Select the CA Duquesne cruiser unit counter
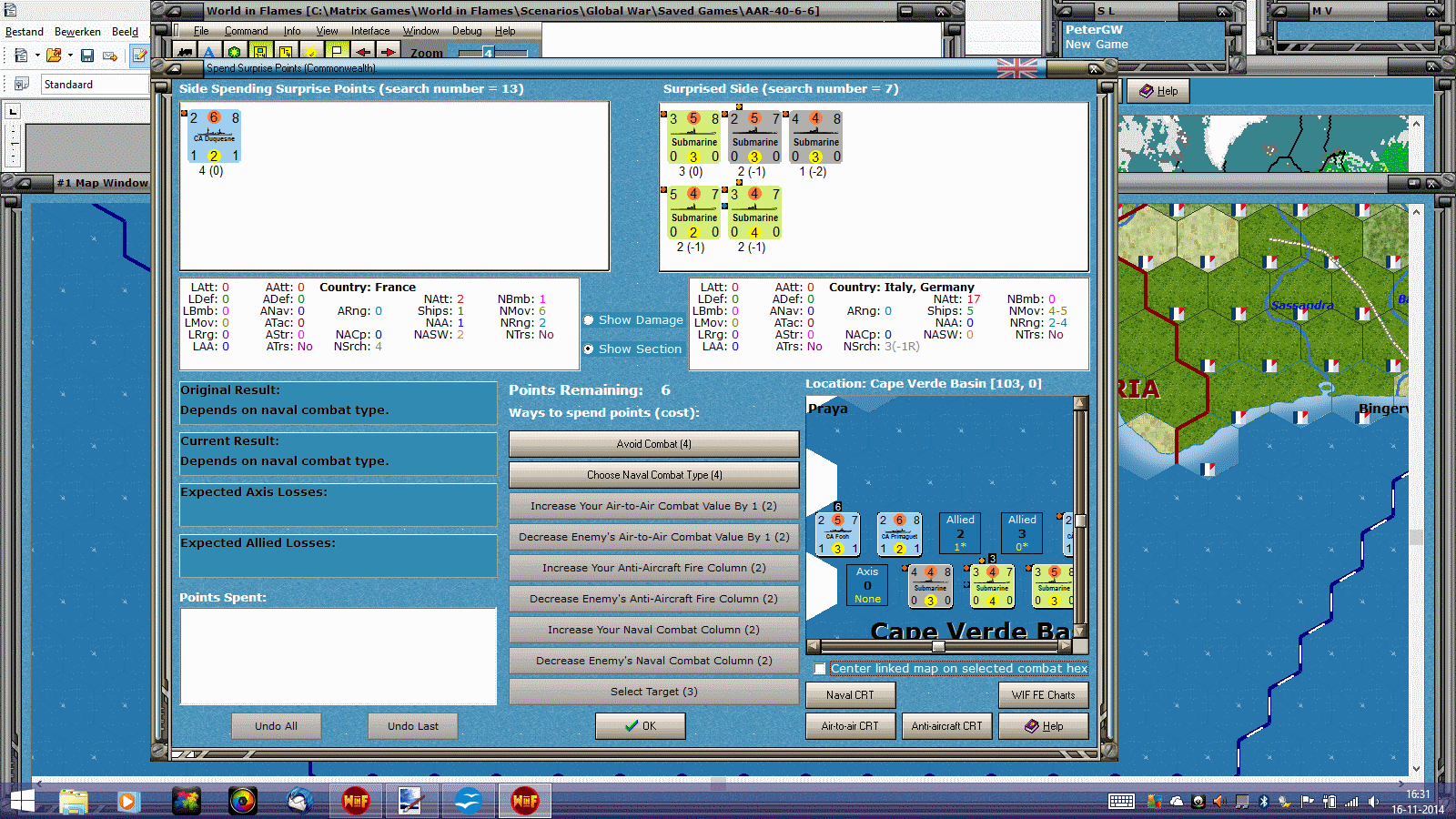 (x=214, y=136)
